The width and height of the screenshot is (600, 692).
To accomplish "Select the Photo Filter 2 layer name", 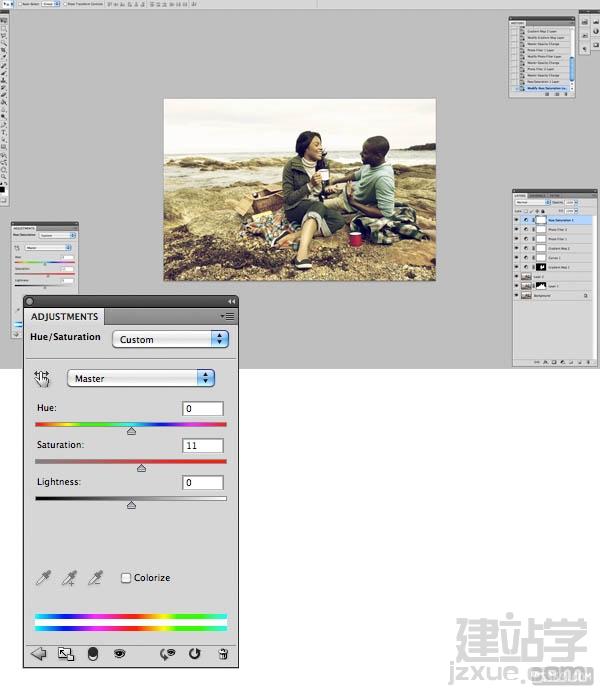I will 557,229.
